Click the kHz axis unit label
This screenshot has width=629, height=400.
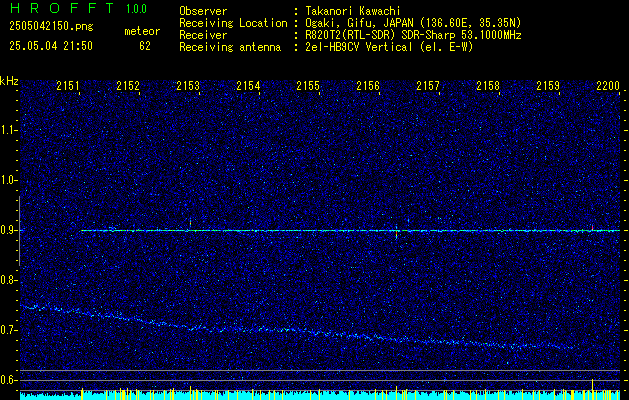coord(9,81)
